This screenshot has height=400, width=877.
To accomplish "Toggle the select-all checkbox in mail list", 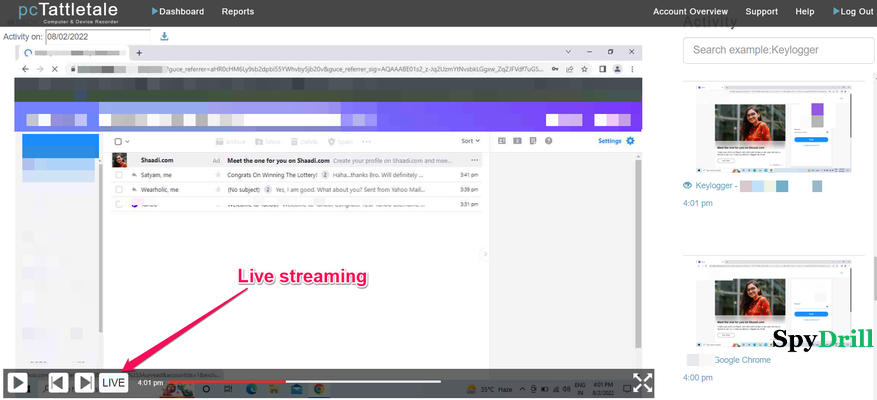I will click(118, 141).
